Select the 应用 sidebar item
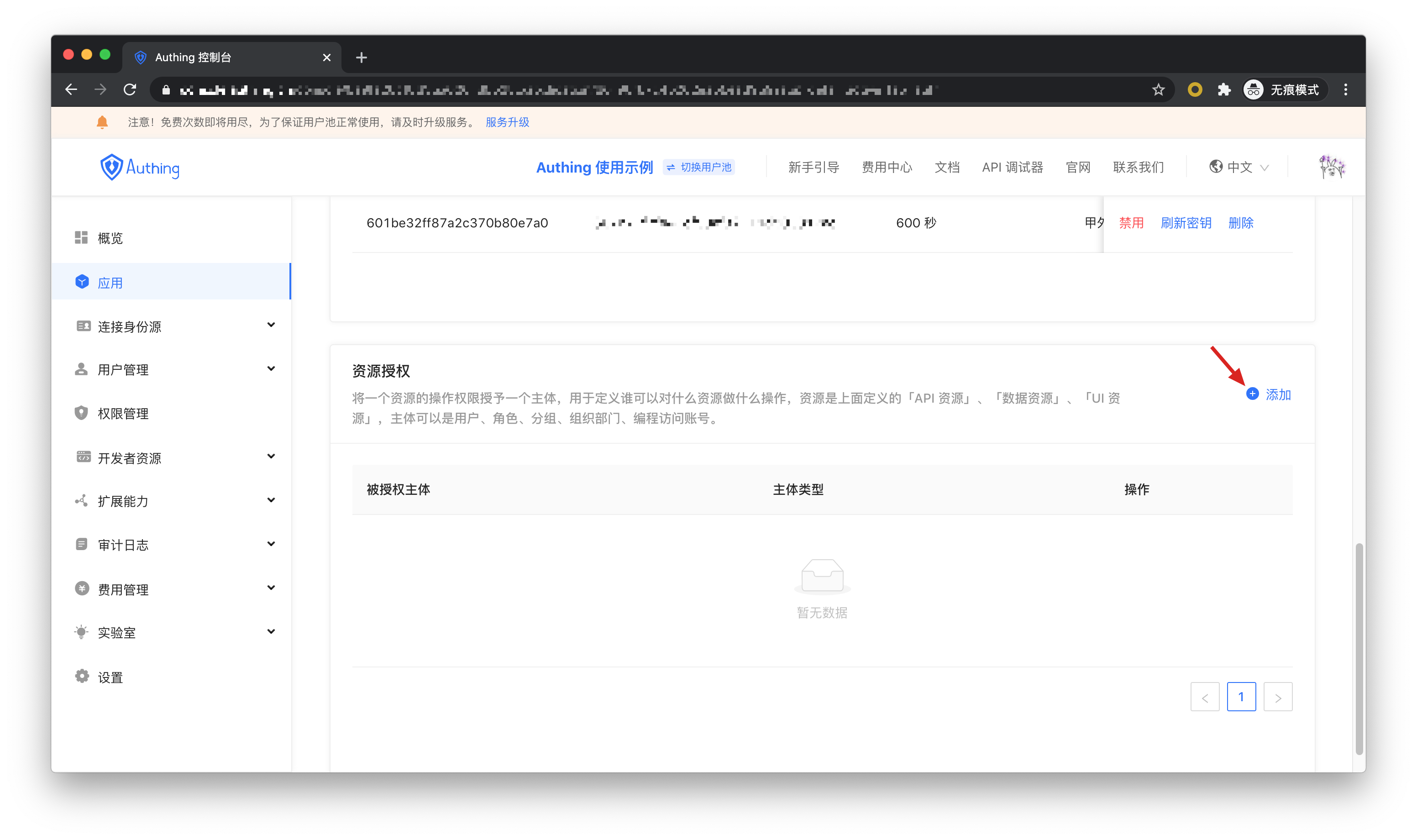 (110, 283)
